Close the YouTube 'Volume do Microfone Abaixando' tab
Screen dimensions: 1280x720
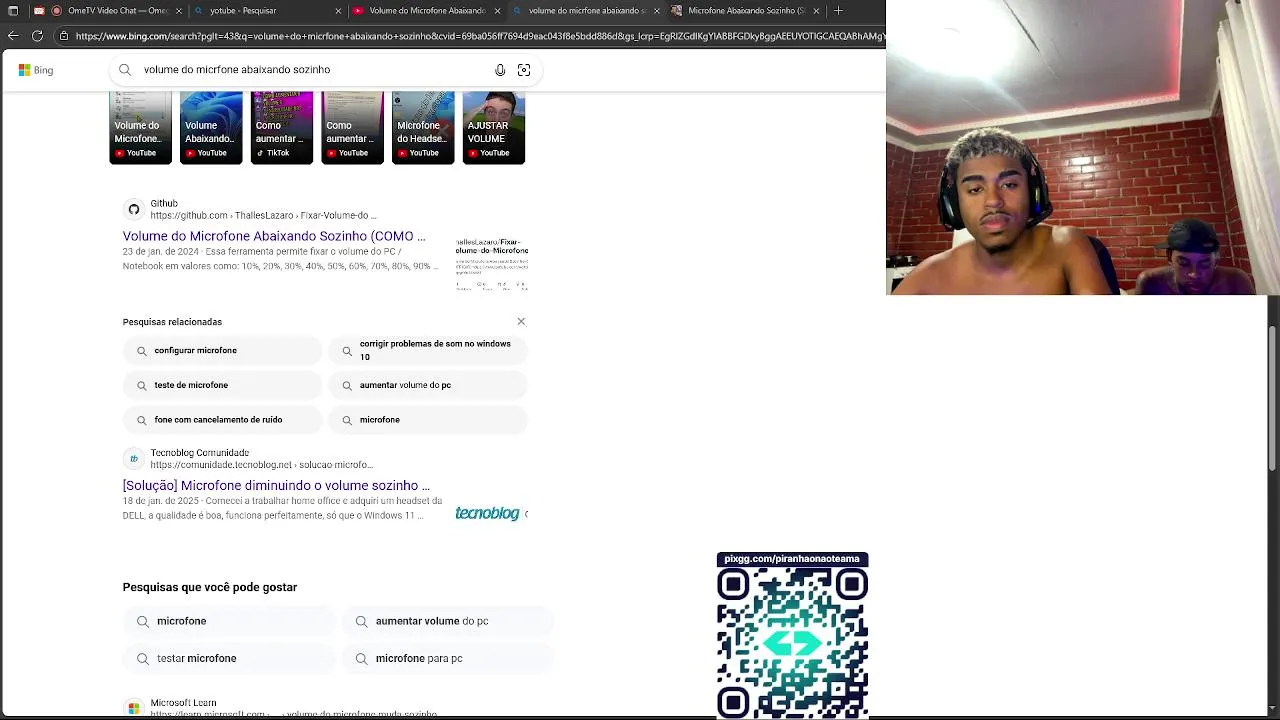tap(497, 11)
